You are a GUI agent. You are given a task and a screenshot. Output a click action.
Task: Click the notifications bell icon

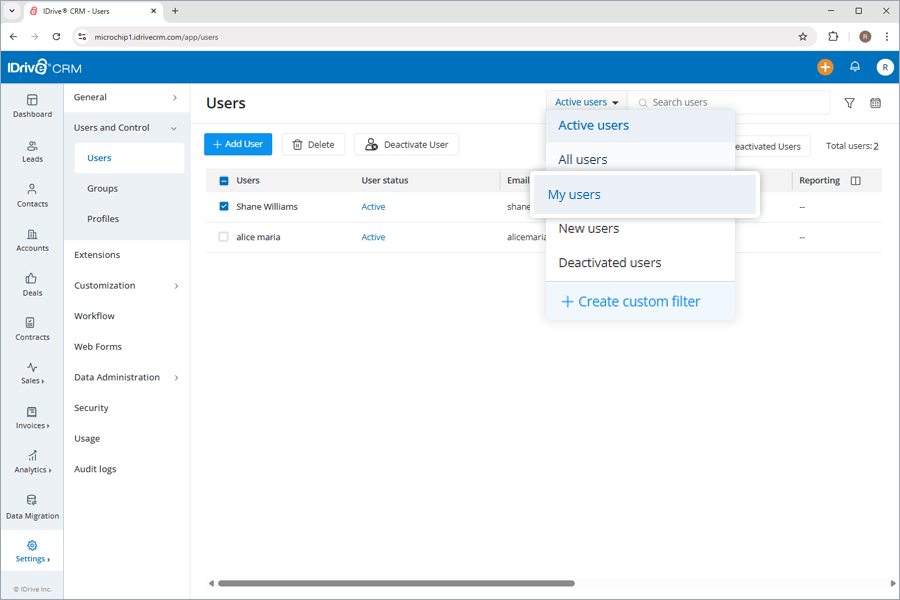(855, 67)
